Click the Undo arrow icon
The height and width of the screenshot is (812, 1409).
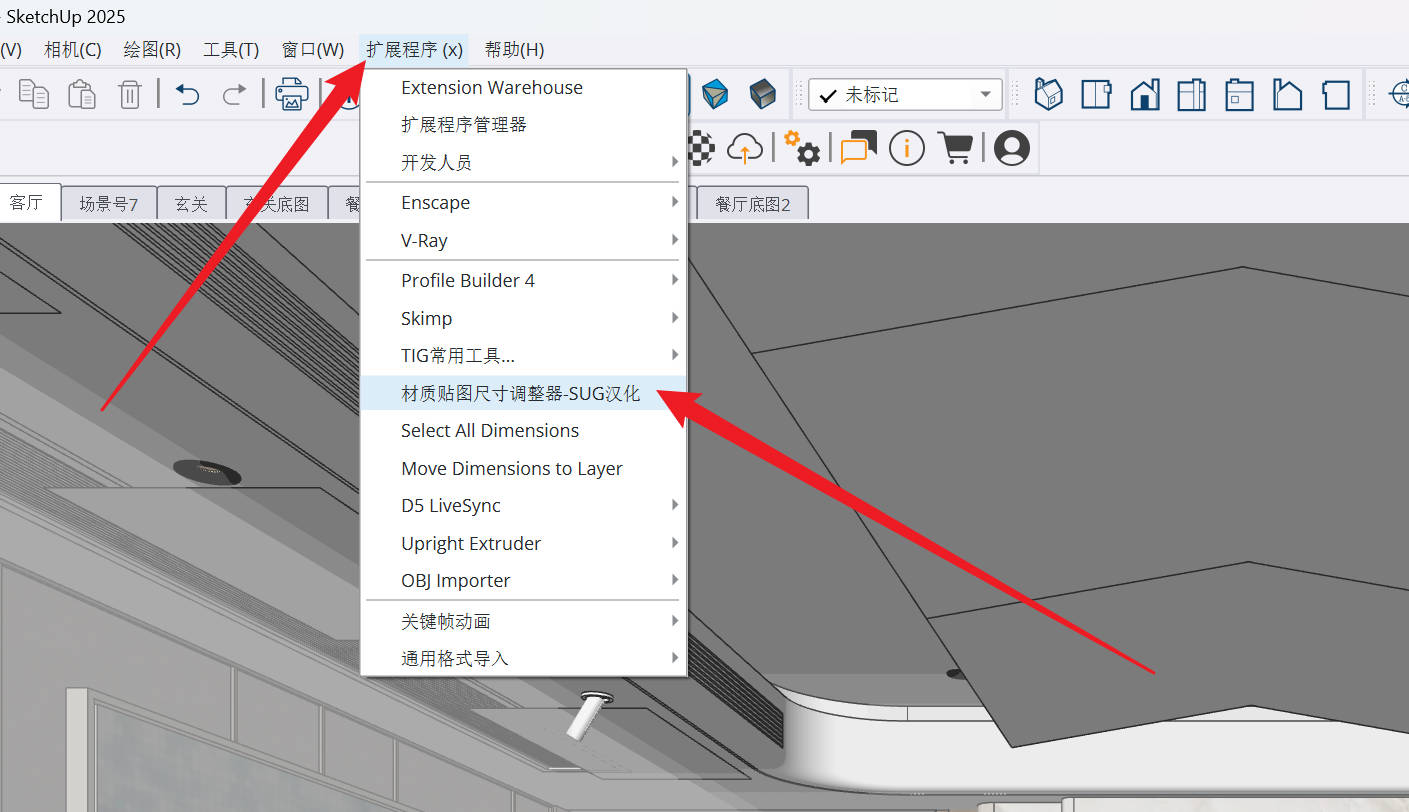tap(188, 95)
